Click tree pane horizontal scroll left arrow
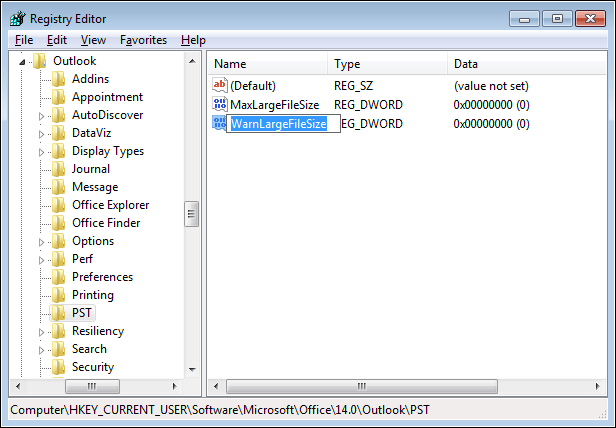Screen dimensions: 616x428 coord(18,386)
